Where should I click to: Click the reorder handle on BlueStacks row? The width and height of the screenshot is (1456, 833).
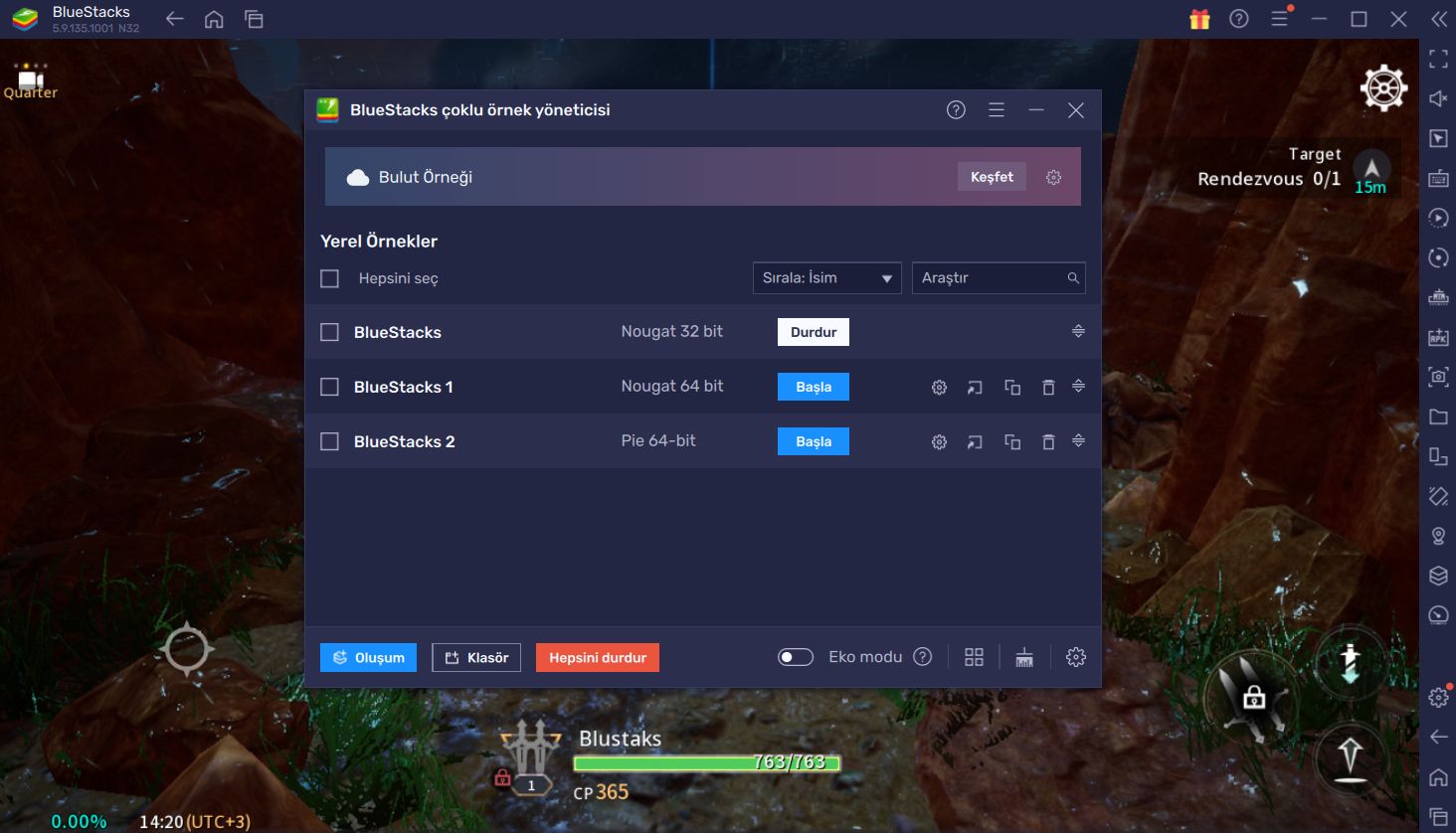1078,331
